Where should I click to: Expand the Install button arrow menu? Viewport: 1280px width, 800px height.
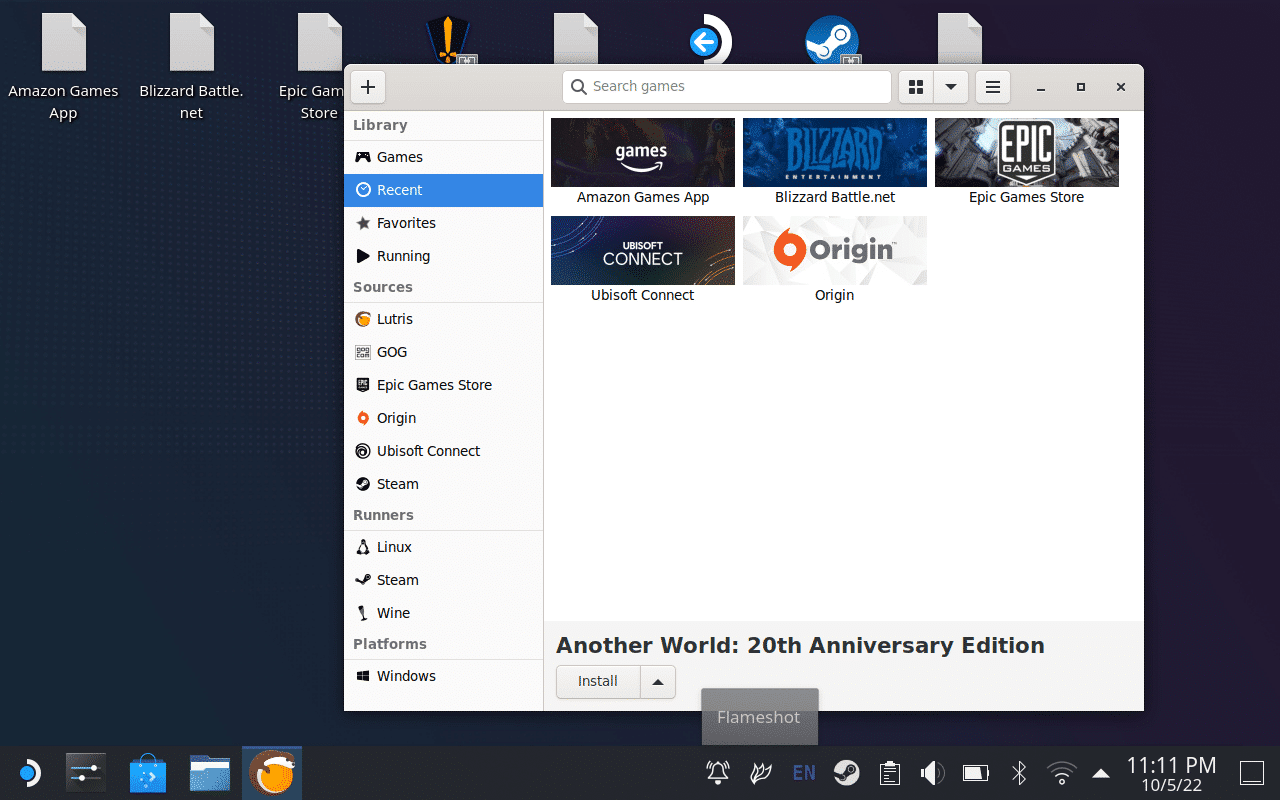658,682
